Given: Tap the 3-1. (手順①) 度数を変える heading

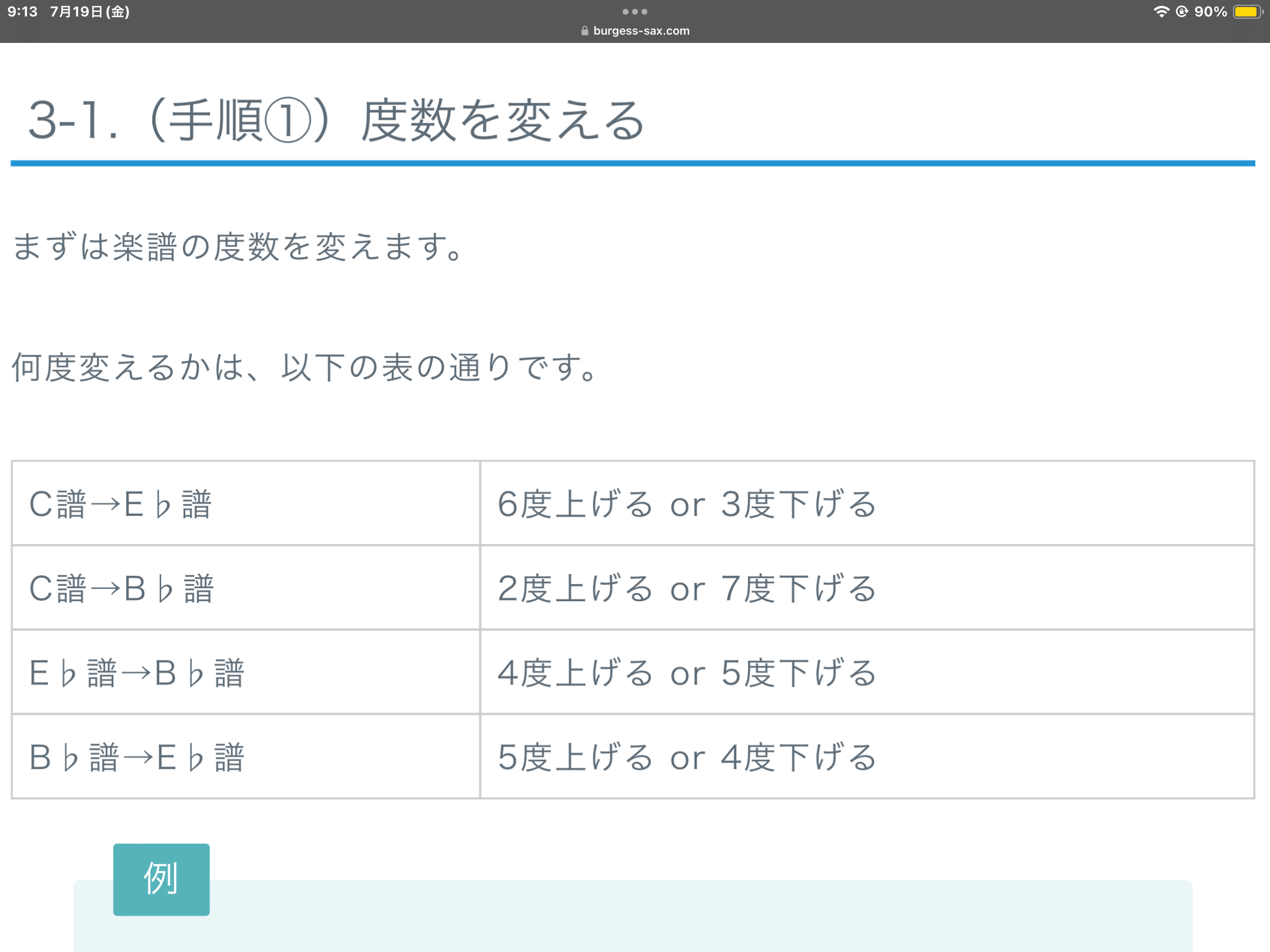Looking at the screenshot, I should (x=336, y=121).
